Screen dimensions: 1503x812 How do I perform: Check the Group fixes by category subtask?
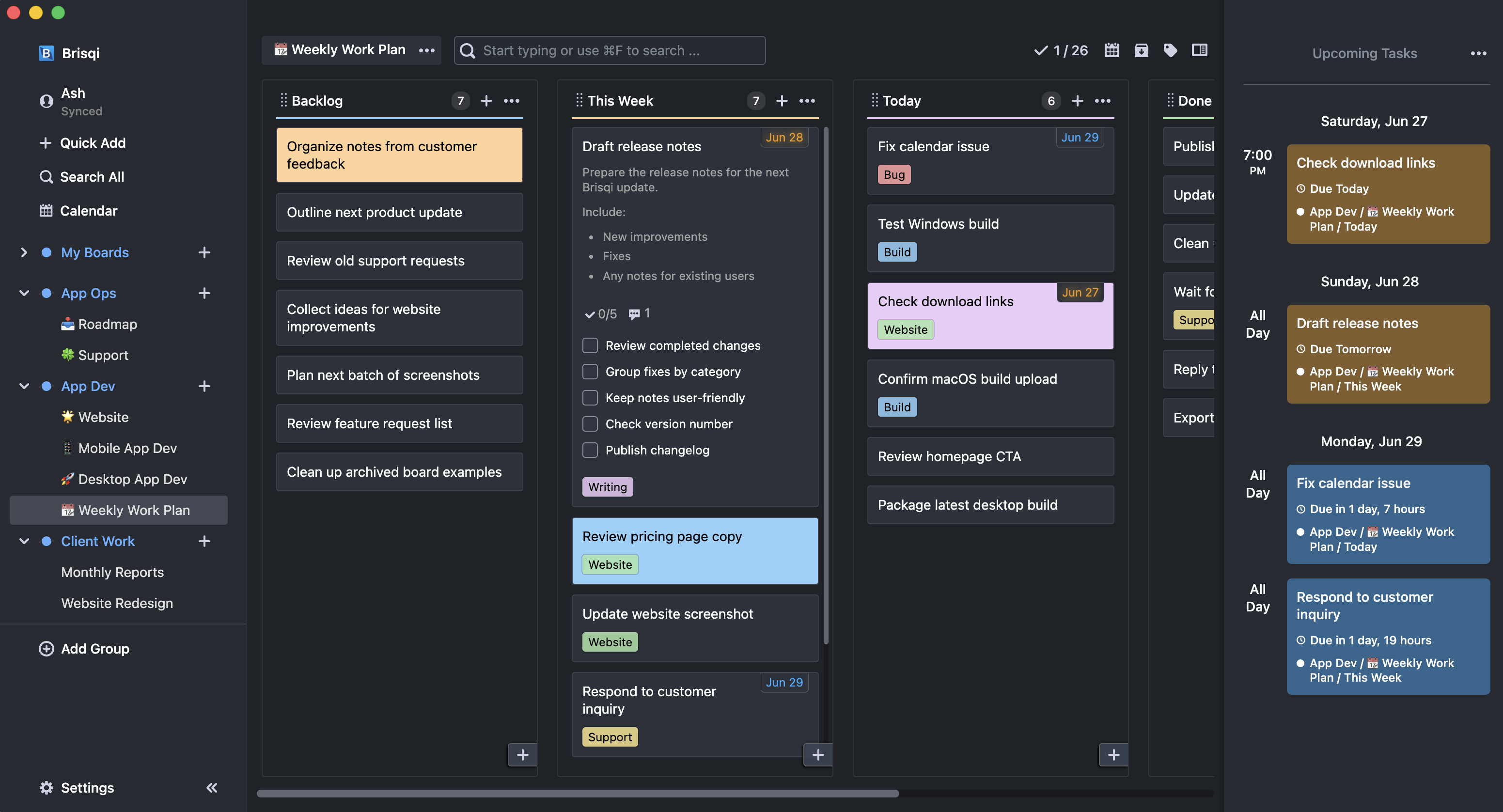pyautogui.click(x=590, y=372)
